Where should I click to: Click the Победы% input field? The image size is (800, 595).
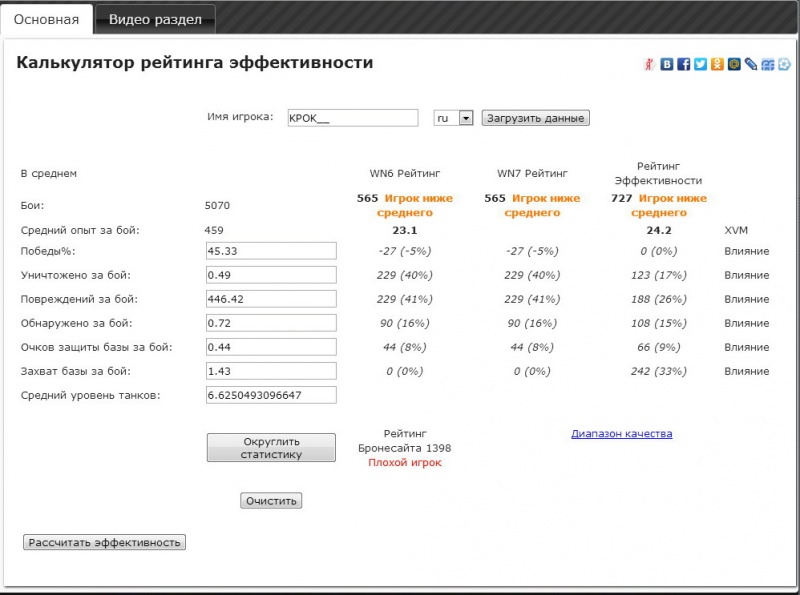pos(270,251)
